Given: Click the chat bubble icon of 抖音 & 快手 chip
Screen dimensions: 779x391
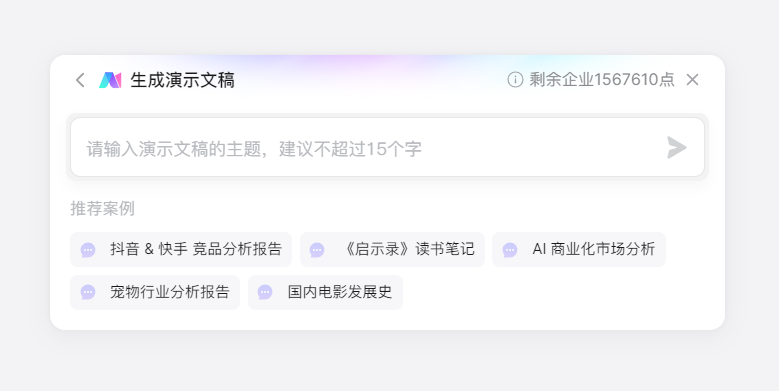Looking at the screenshot, I should click(x=88, y=250).
